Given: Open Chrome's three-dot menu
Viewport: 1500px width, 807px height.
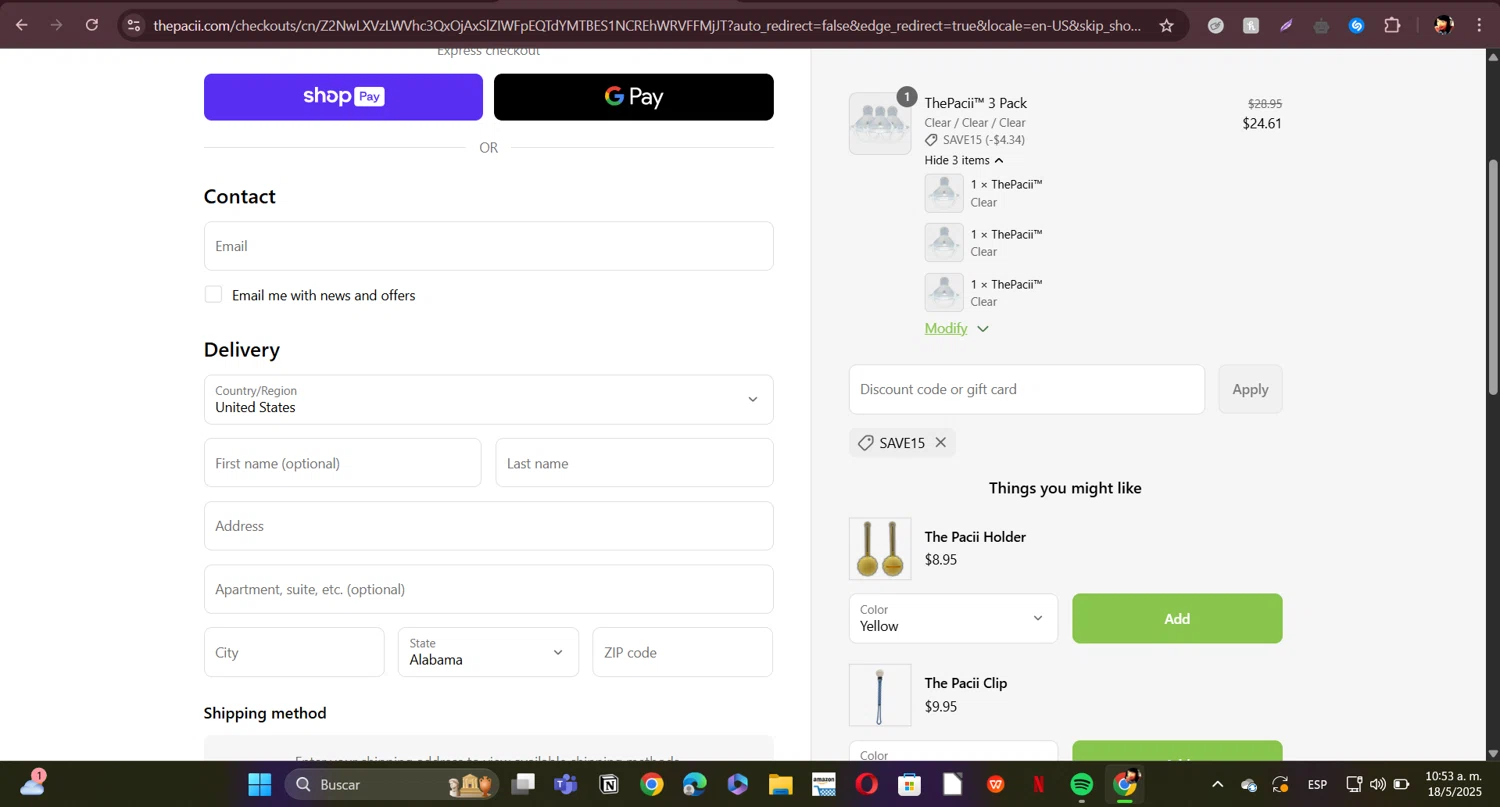Looking at the screenshot, I should [1479, 26].
